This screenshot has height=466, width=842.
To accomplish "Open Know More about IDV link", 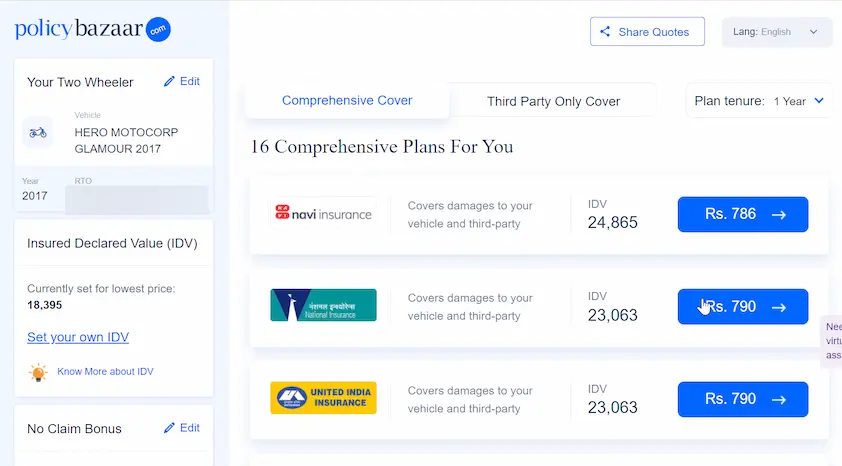I will pos(105,372).
